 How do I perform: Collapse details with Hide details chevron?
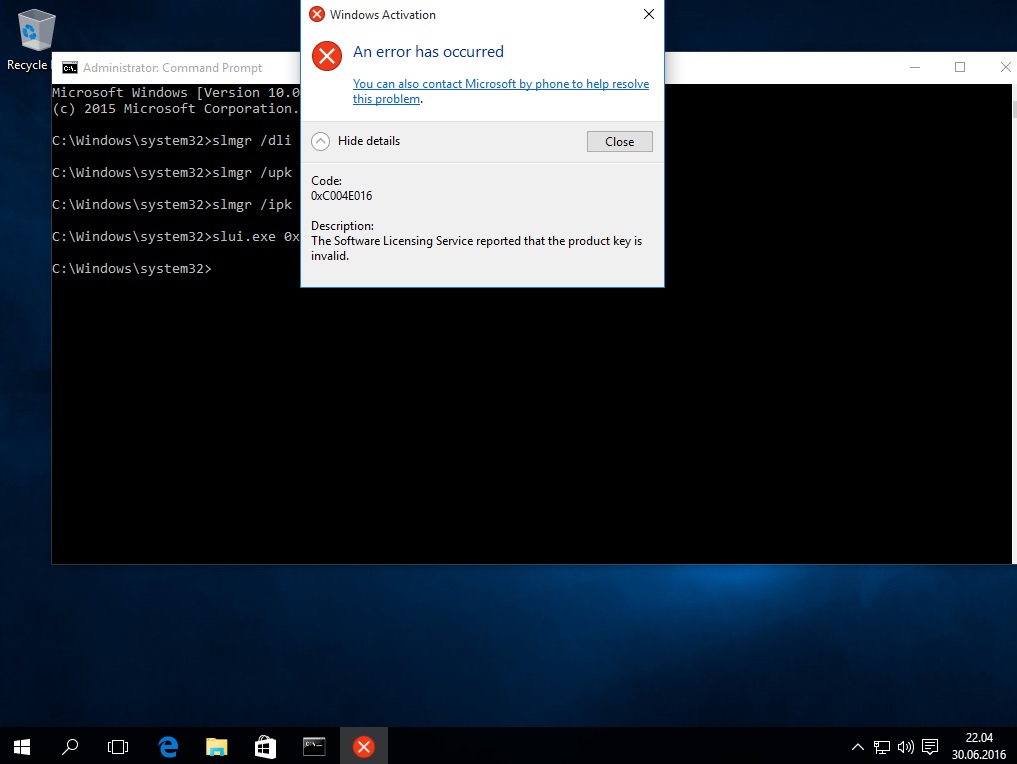pyautogui.click(x=320, y=141)
